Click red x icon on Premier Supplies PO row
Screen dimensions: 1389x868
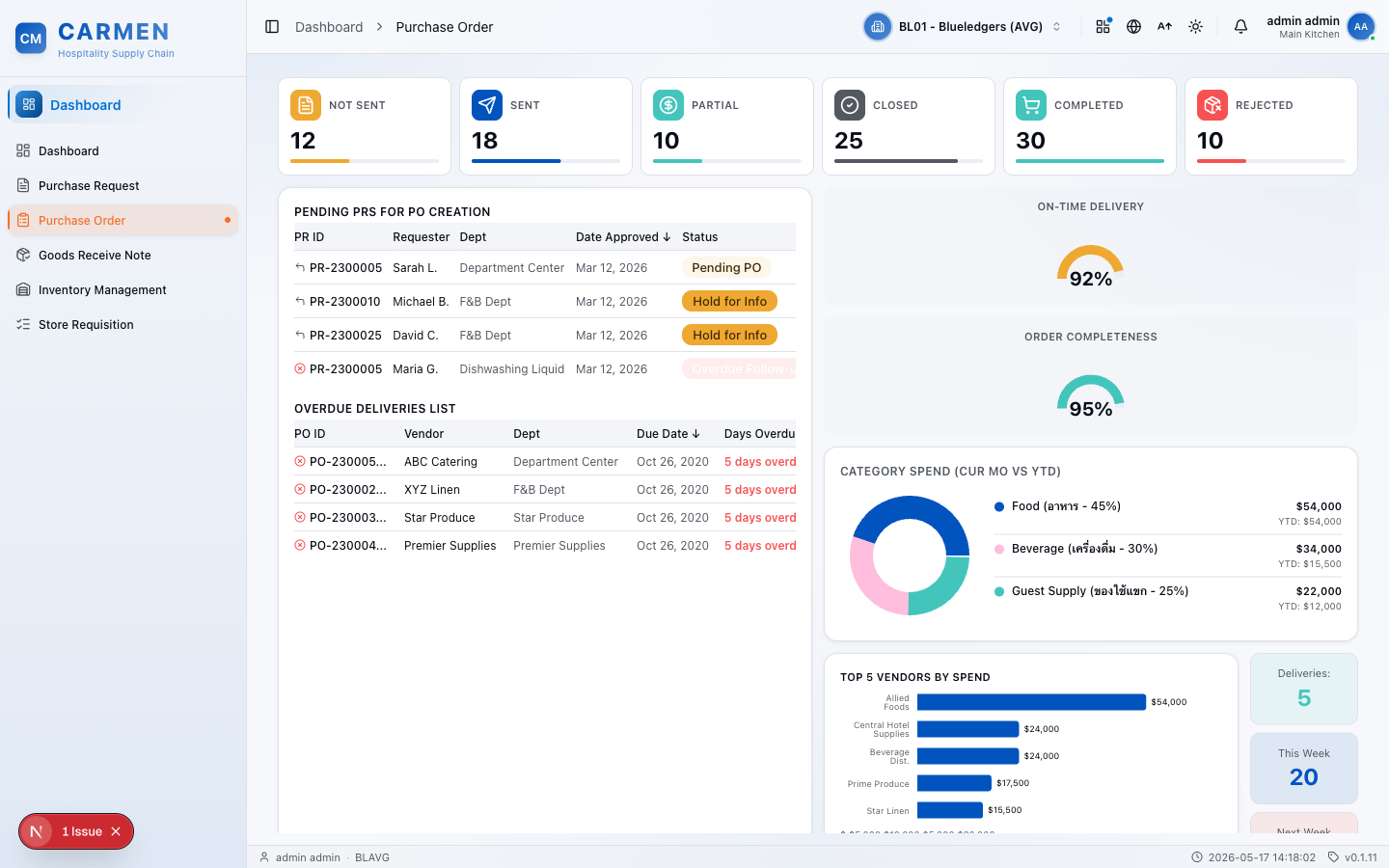pos(300,546)
